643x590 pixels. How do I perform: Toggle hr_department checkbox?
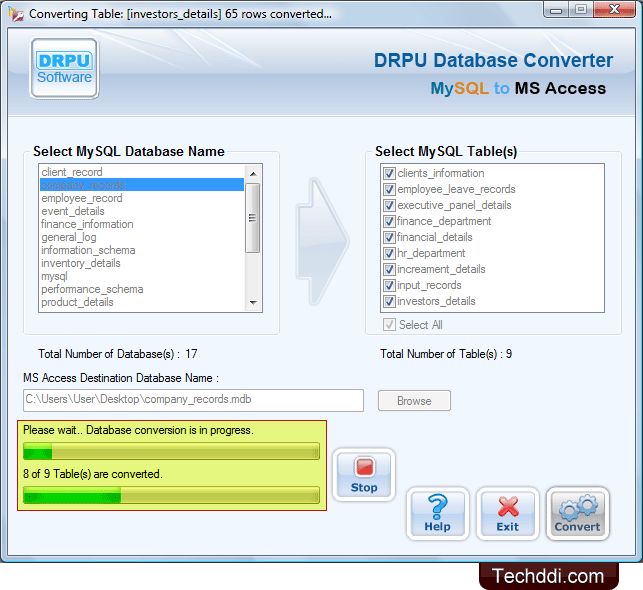pos(389,253)
